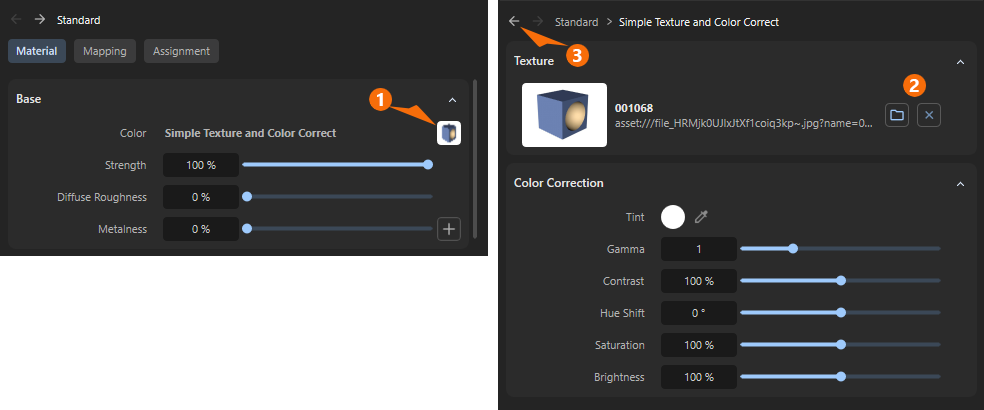Go back using the arrow in texture panel
This screenshot has width=984, height=410.
tap(514, 21)
